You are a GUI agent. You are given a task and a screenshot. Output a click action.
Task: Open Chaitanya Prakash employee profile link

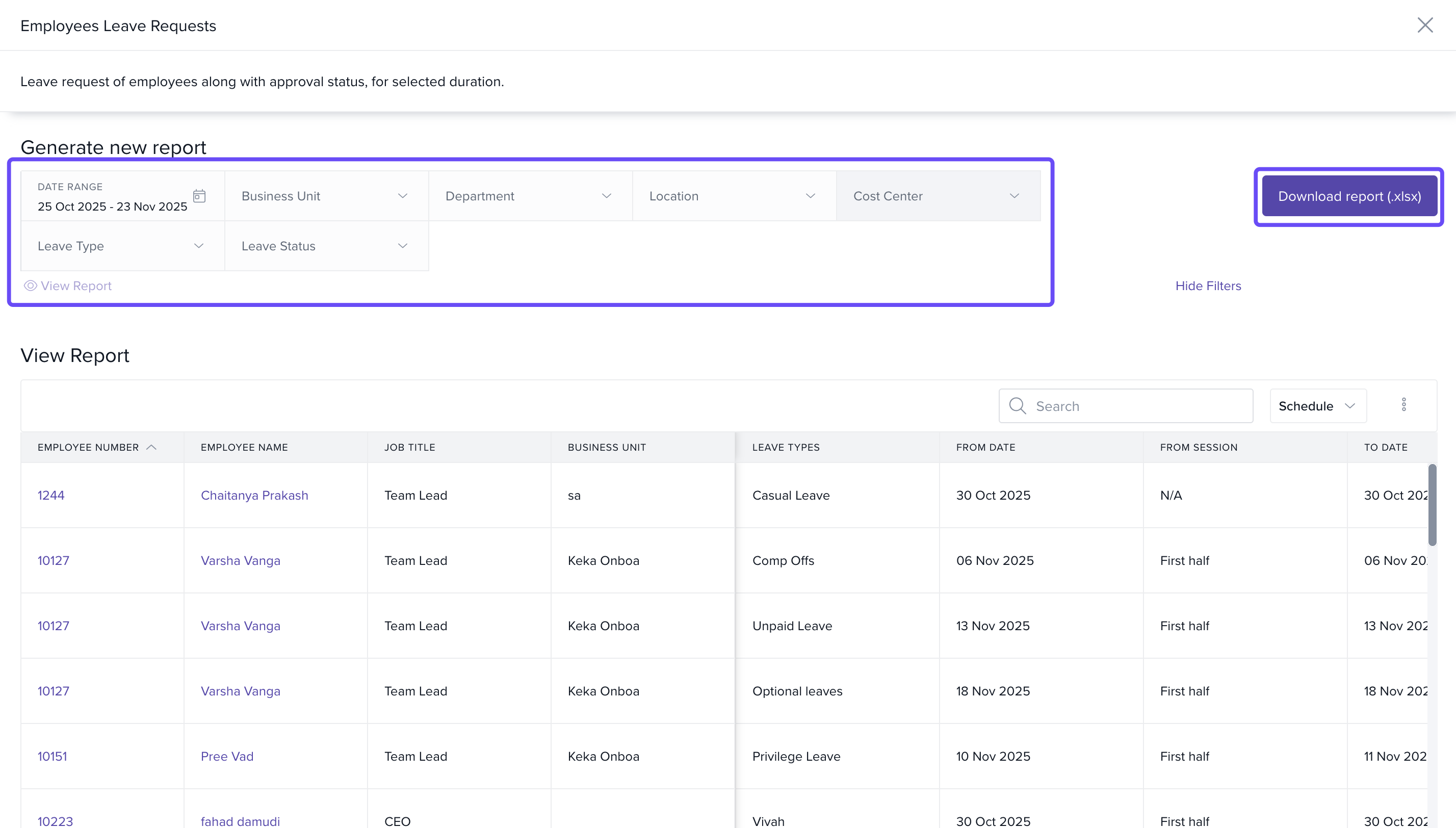click(254, 496)
